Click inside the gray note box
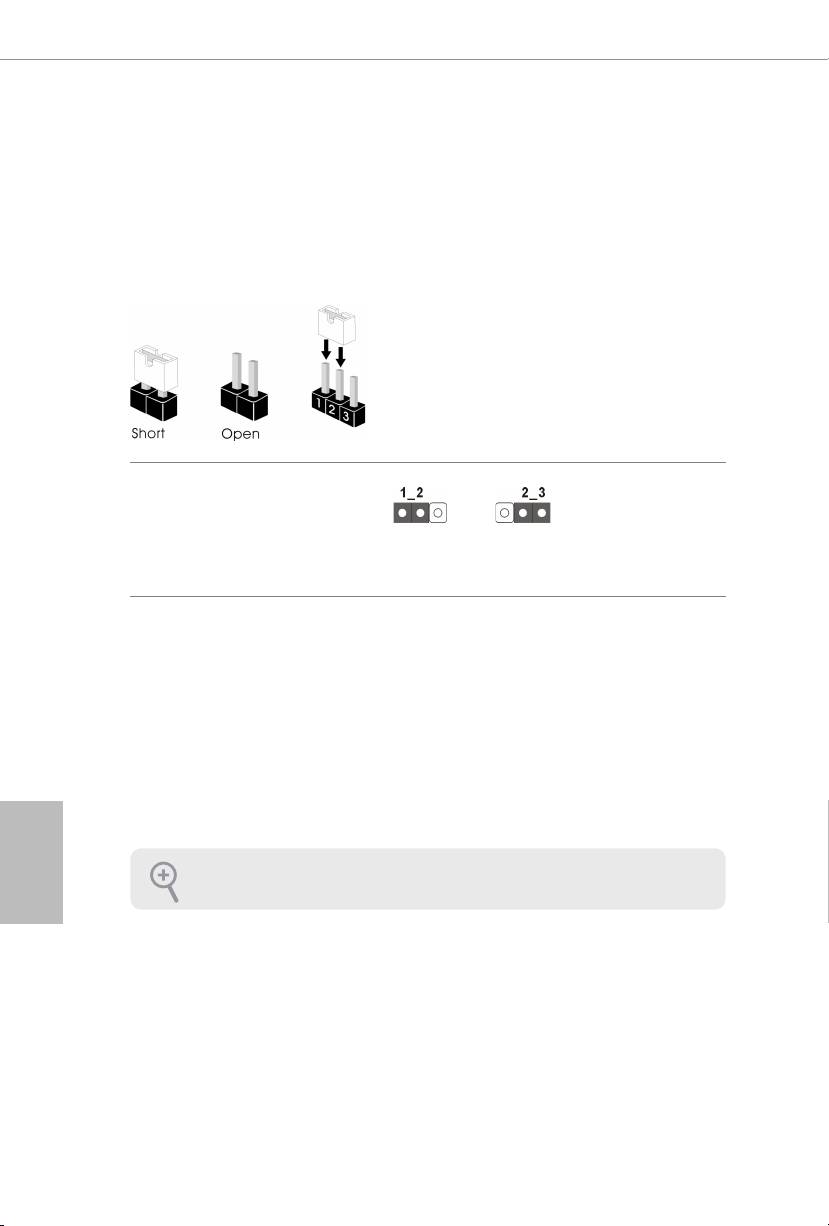 pos(427,879)
